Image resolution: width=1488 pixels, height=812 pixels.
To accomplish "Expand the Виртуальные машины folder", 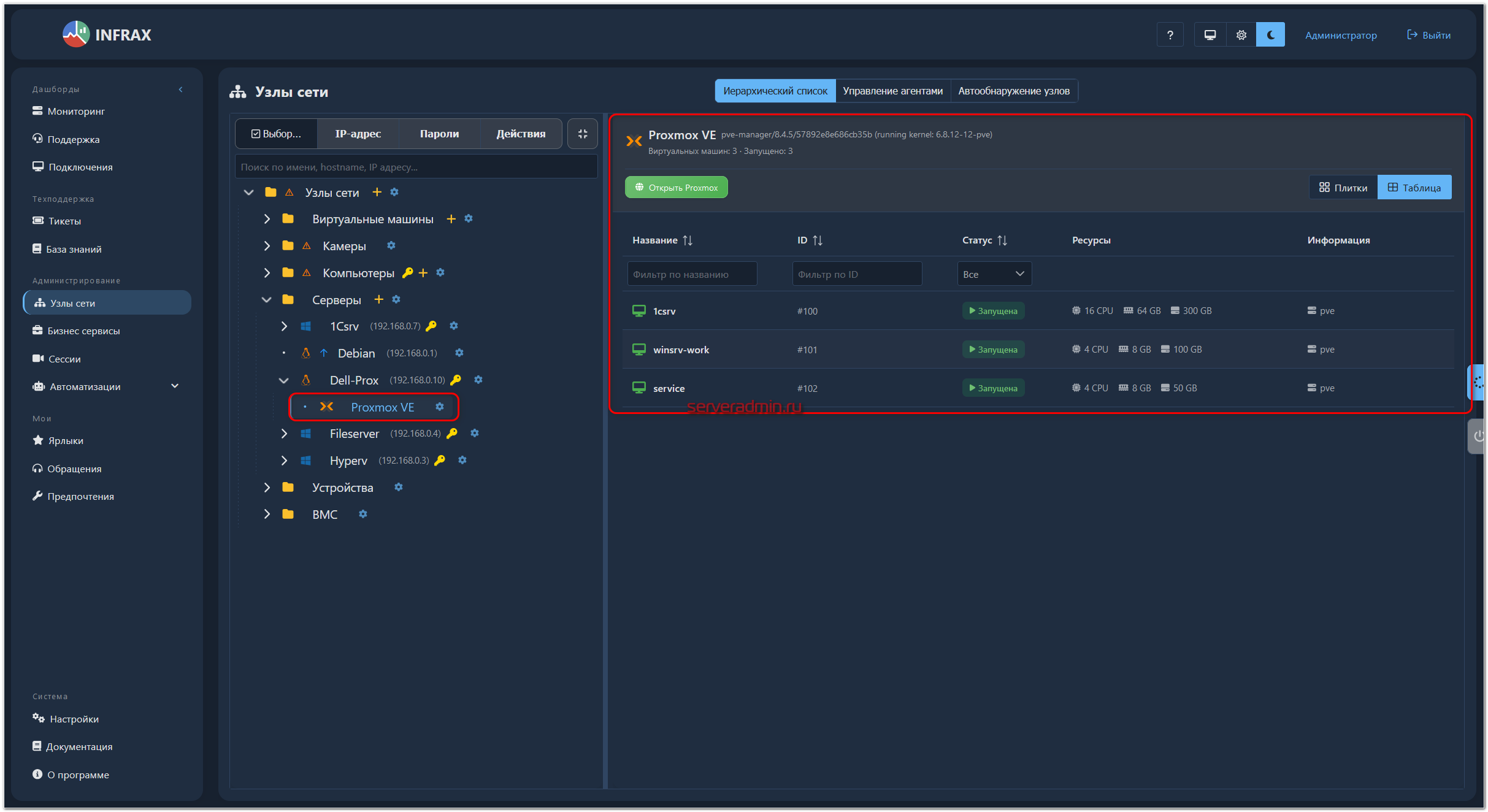I will point(267,219).
